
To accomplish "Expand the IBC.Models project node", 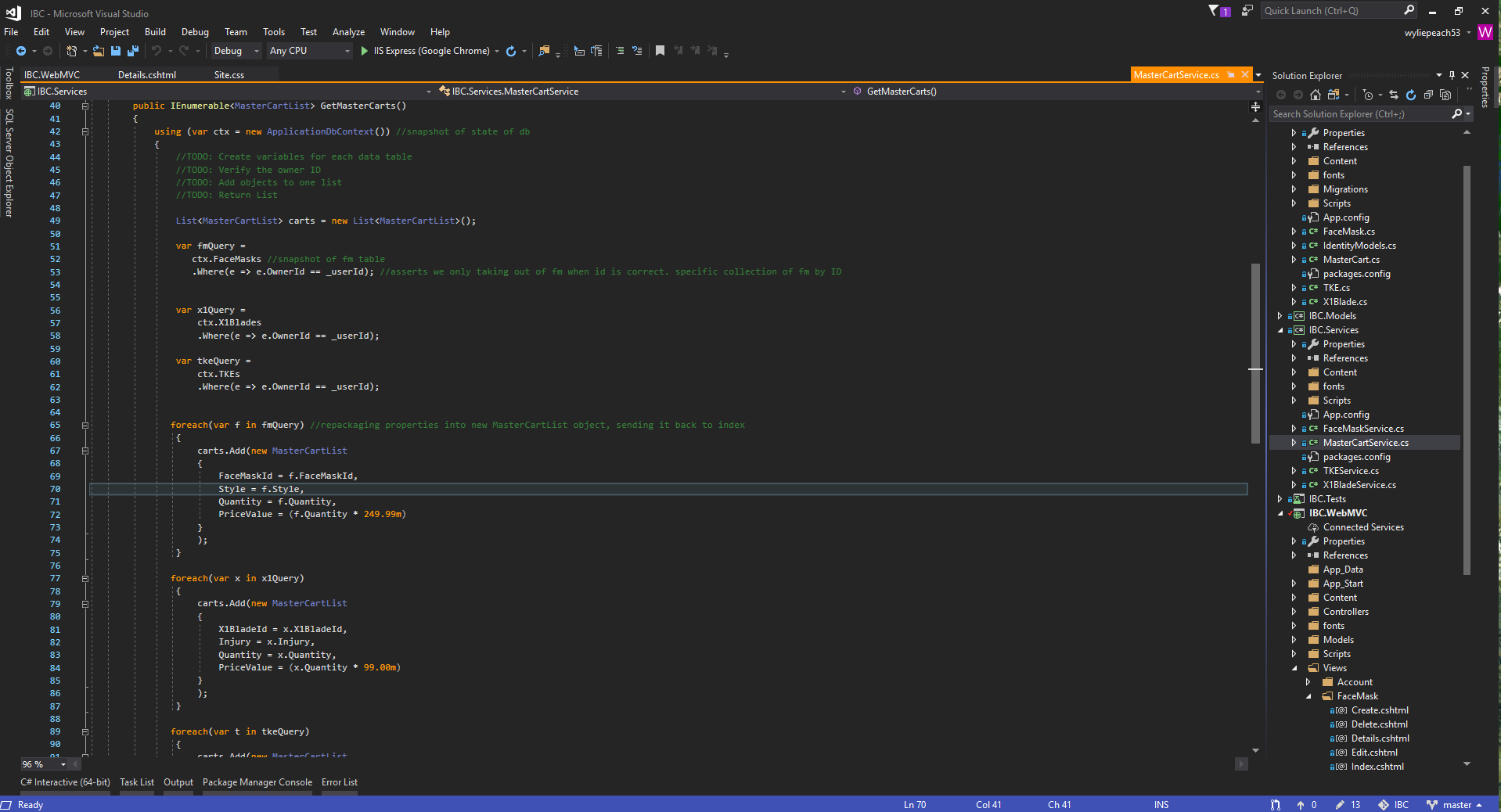I will tap(1280, 316).
